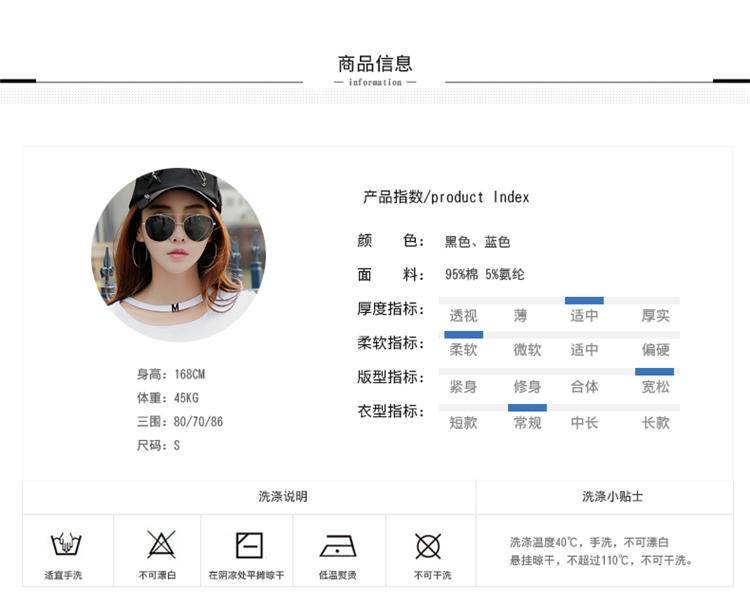Screen dimensions: 750x605
Task: Click the do-not-bleach triangle icon
Action: click(161, 544)
